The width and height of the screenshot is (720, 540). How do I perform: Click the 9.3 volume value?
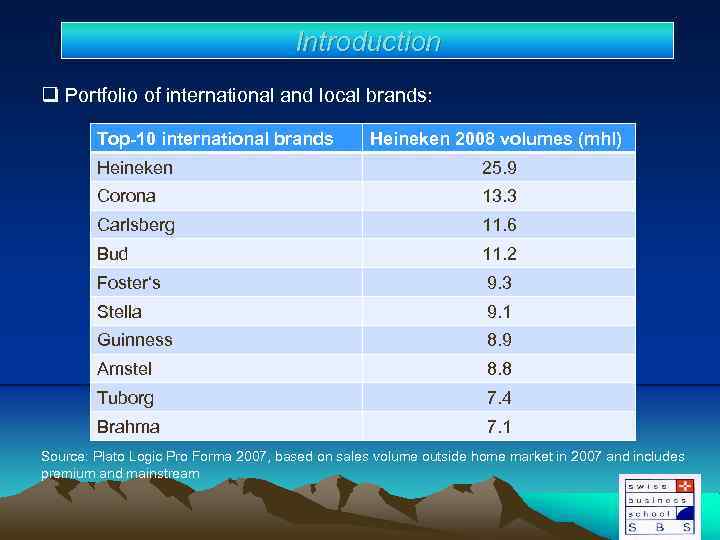click(499, 282)
